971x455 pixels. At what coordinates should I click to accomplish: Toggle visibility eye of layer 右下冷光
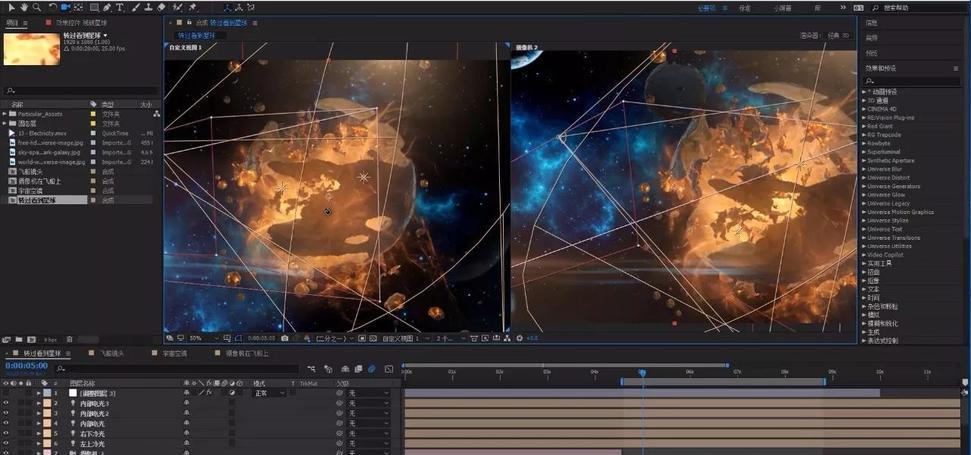[6, 434]
